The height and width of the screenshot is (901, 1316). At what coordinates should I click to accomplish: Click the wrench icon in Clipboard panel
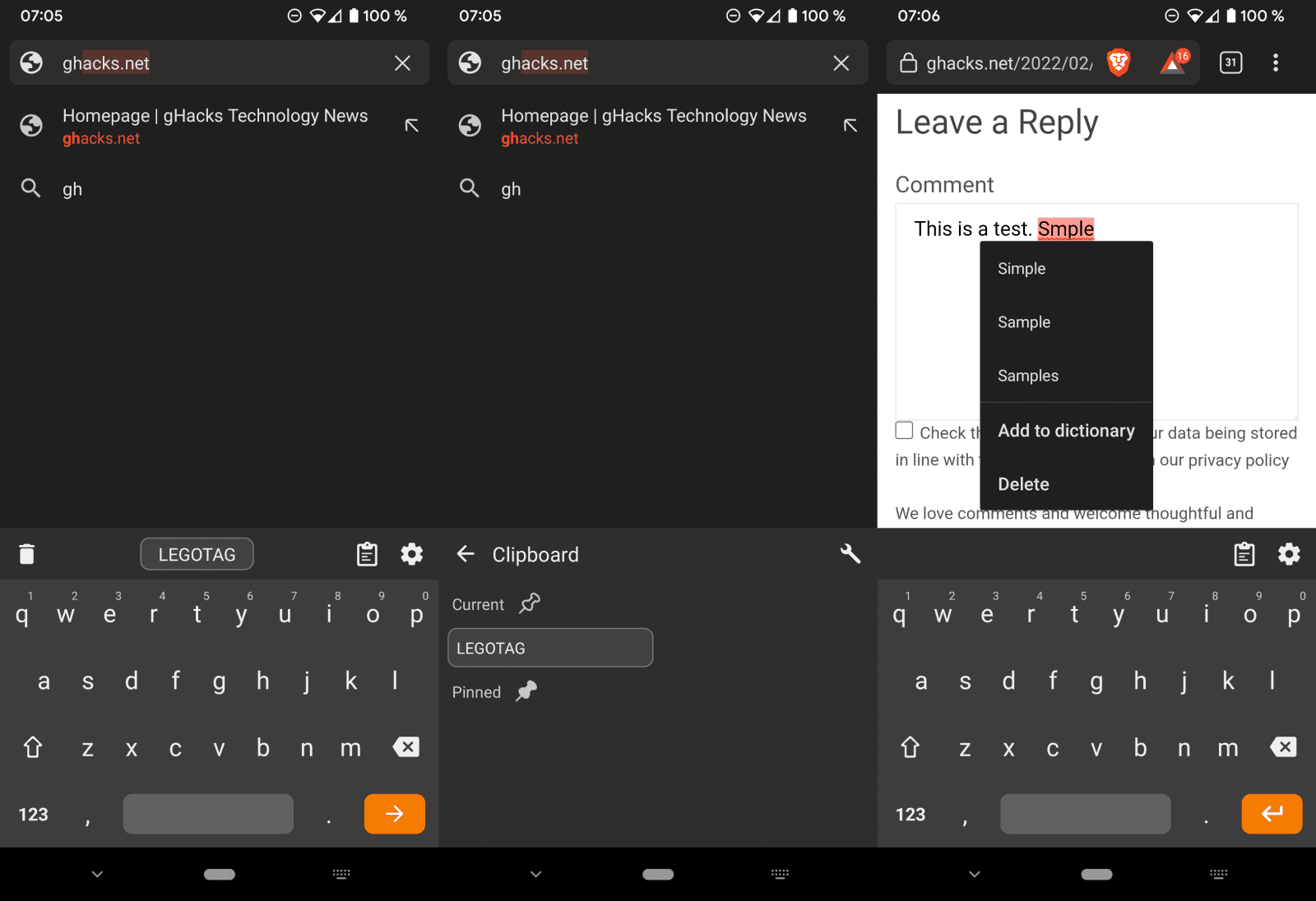[x=850, y=554]
